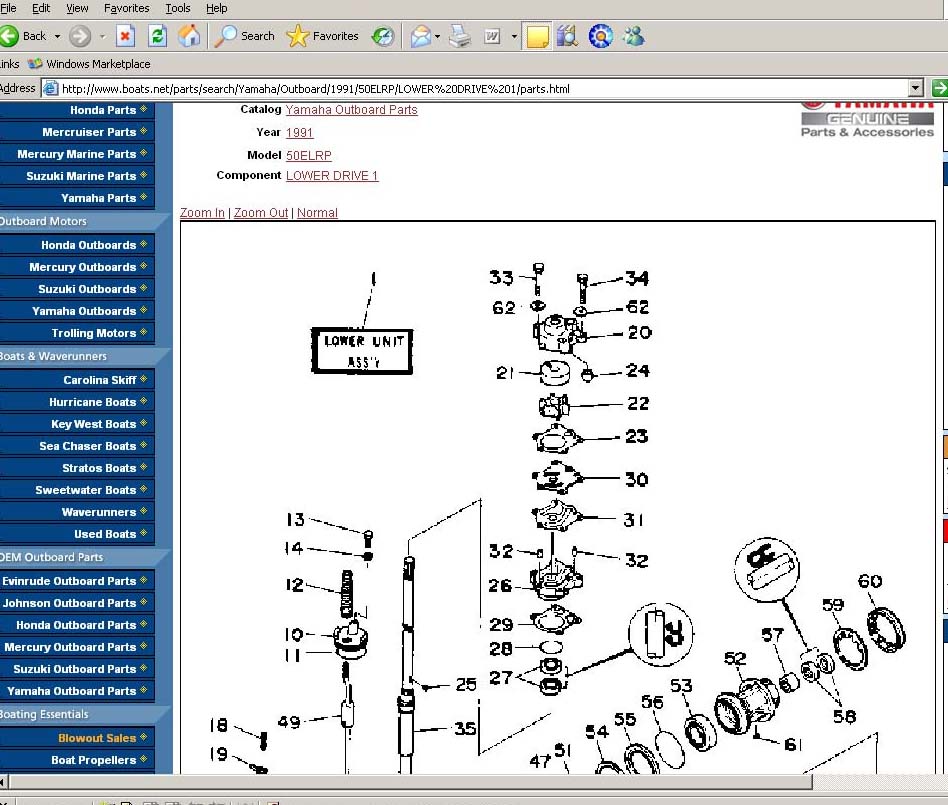Click the Yamaha Genuine Parts & Accessories logo
Screen dimensions: 948x805
(868, 120)
